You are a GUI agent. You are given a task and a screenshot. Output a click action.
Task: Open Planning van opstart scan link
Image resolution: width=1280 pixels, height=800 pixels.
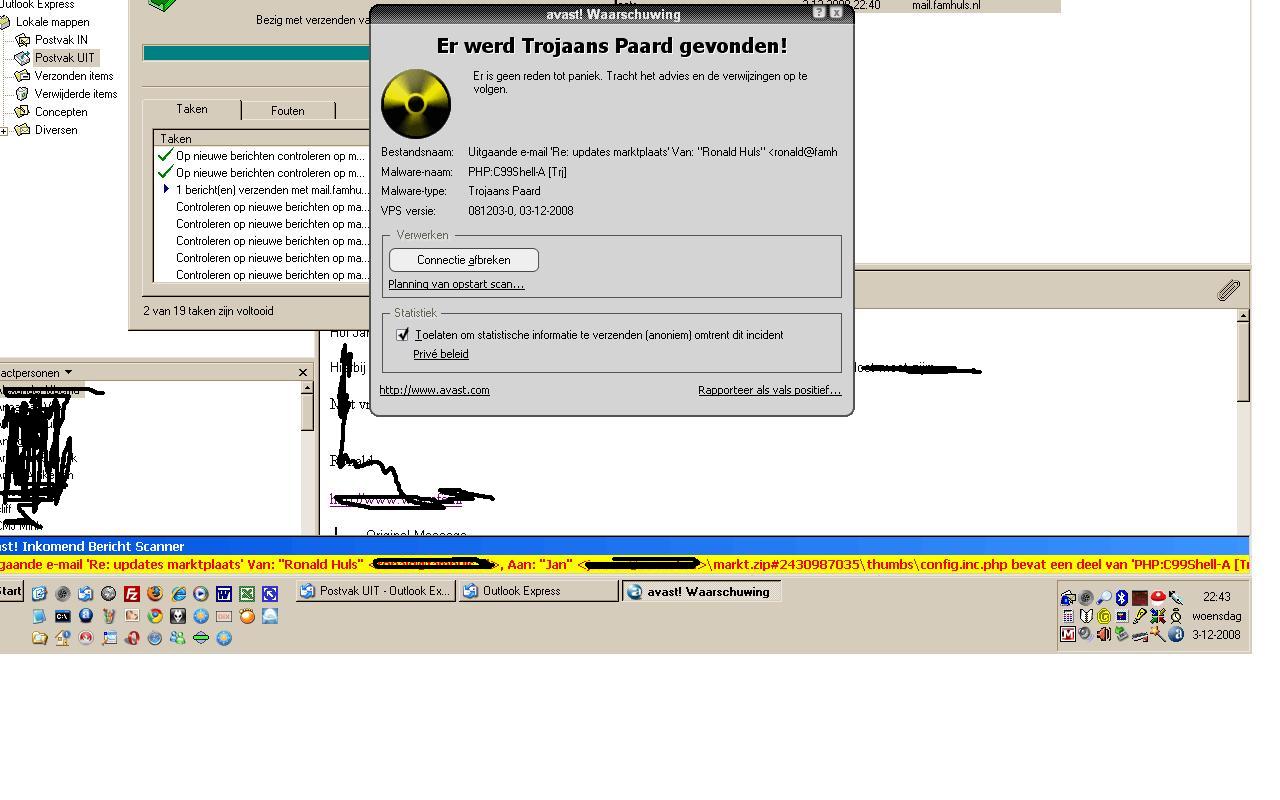pyautogui.click(x=456, y=284)
